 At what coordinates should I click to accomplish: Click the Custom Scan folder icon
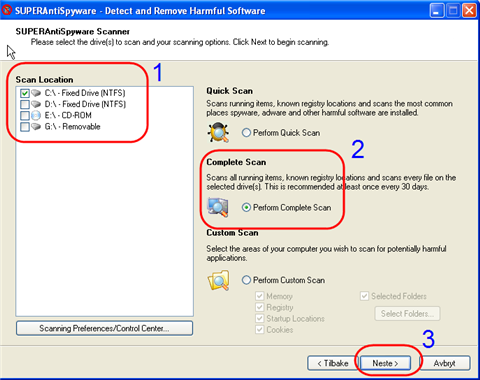pos(218,280)
